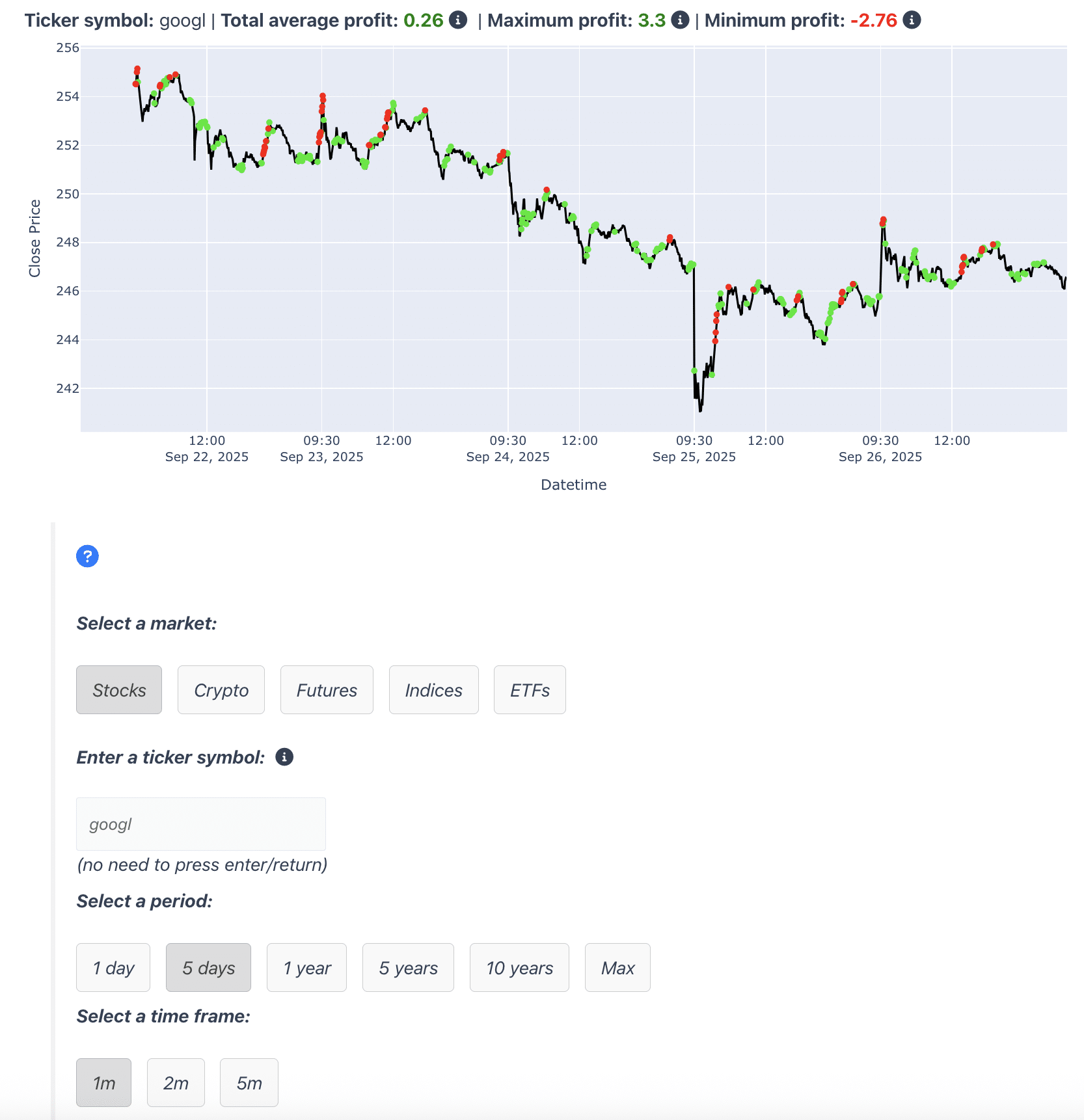The width and height of the screenshot is (1084, 1120).
Task: Choose the Crypto market
Action: pos(221,689)
